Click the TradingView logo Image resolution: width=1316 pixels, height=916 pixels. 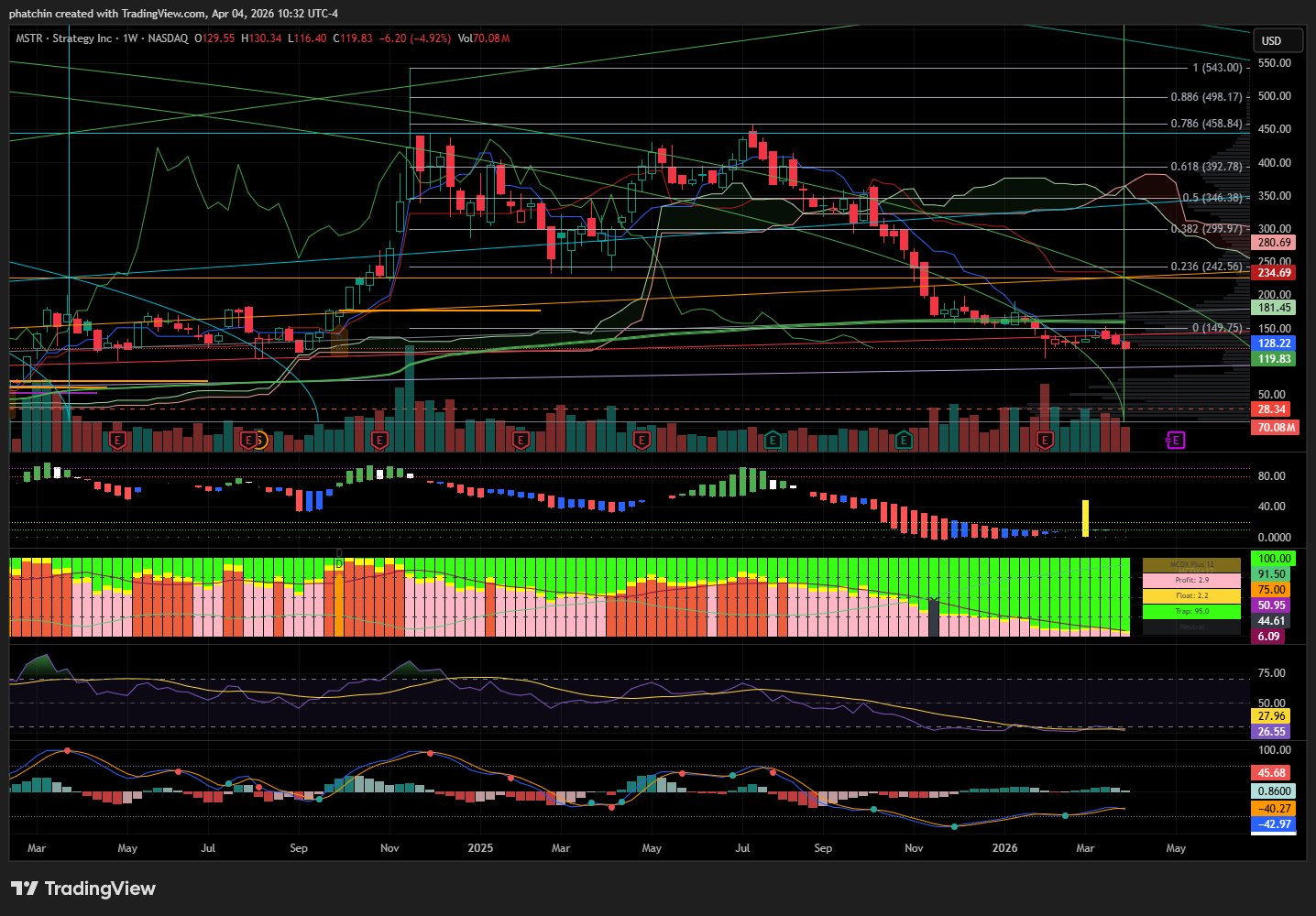point(83,889)
